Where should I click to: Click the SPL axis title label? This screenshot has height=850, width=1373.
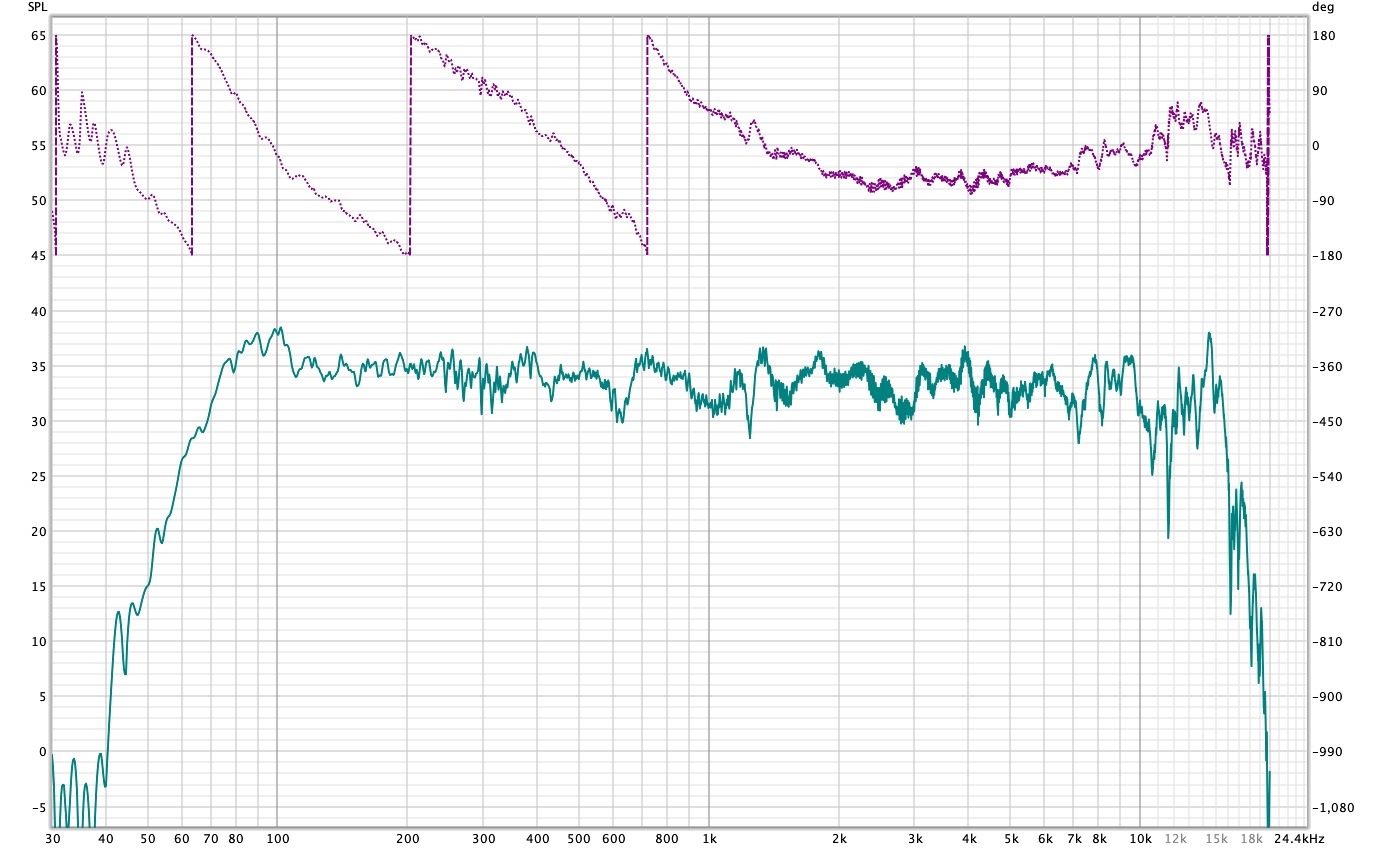tap(36, 7)
